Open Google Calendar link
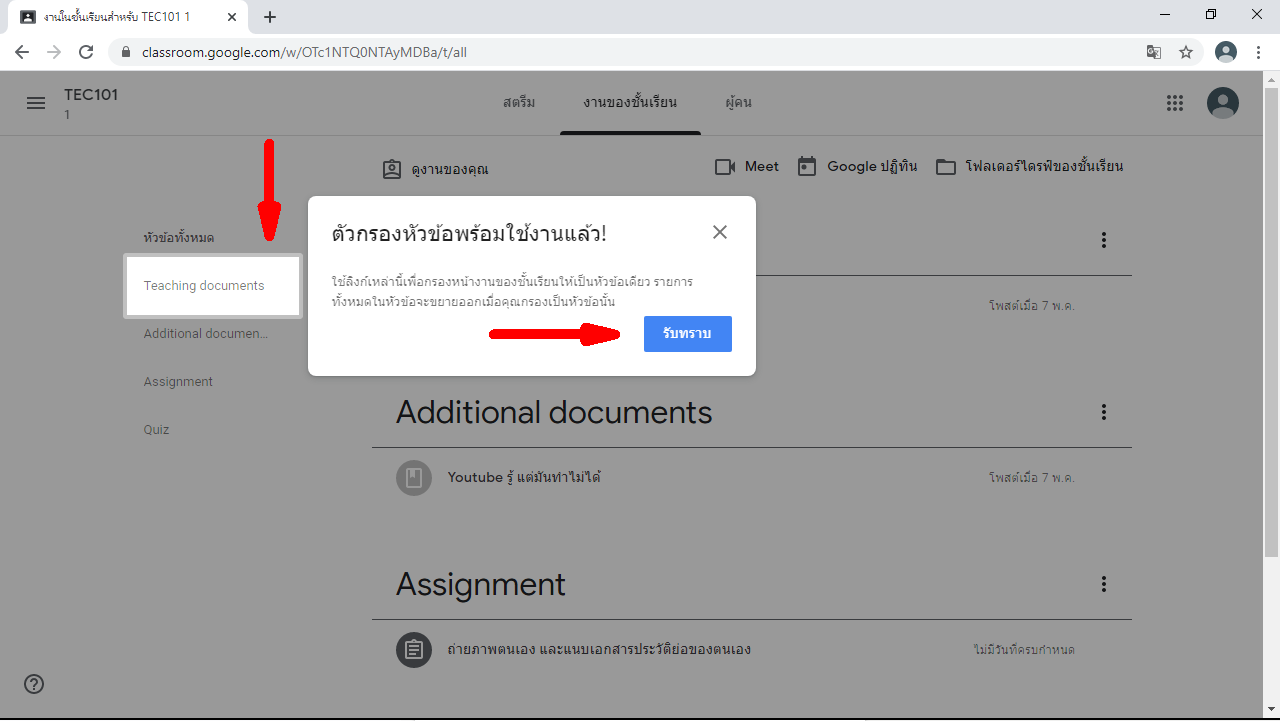The image size is (1280, 721). [858, 167]
